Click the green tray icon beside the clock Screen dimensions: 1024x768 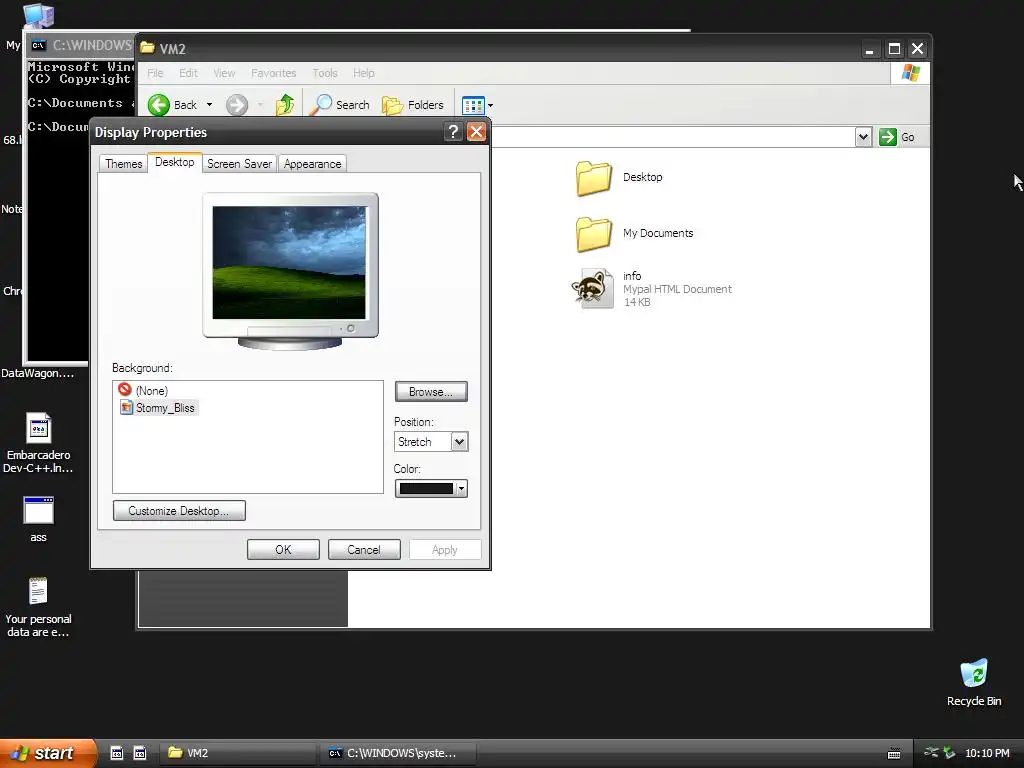pyautogui.click(x=950, y=752)
